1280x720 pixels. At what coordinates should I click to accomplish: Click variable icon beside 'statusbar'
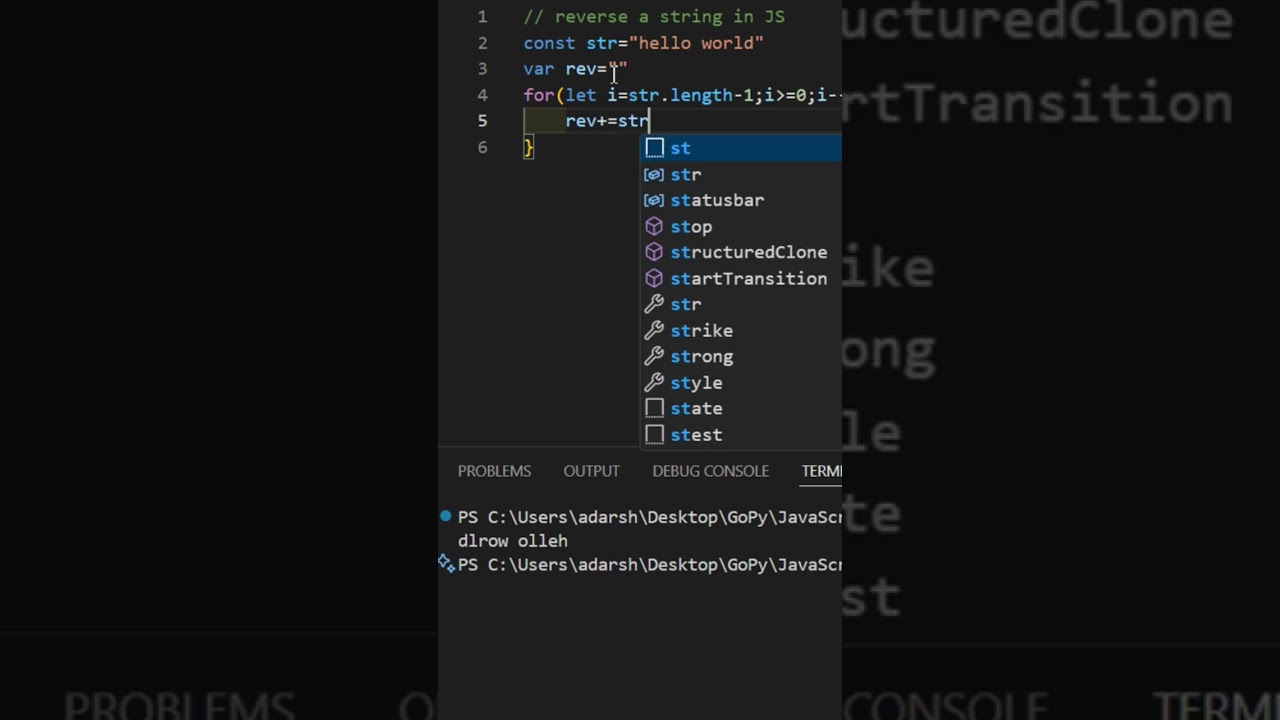(654, 200)
